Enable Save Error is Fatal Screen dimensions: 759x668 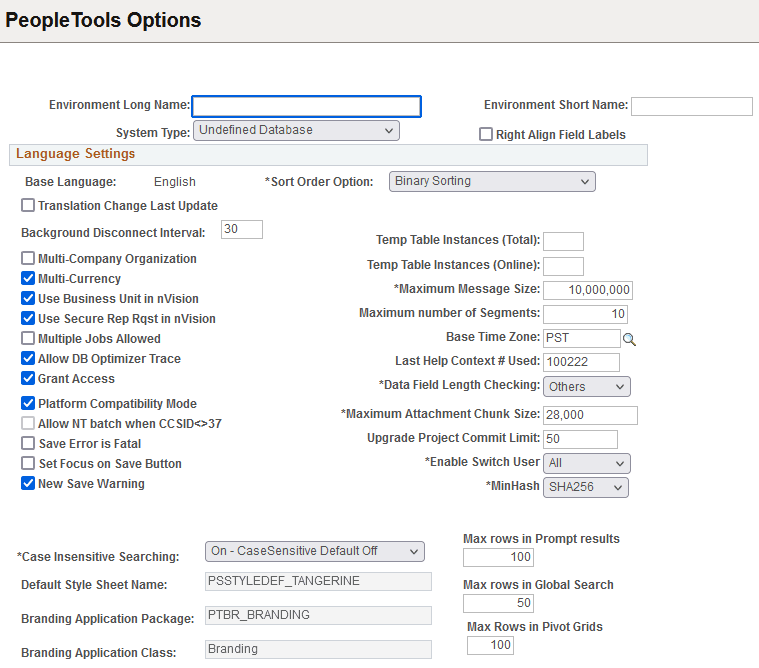(28, 443)
